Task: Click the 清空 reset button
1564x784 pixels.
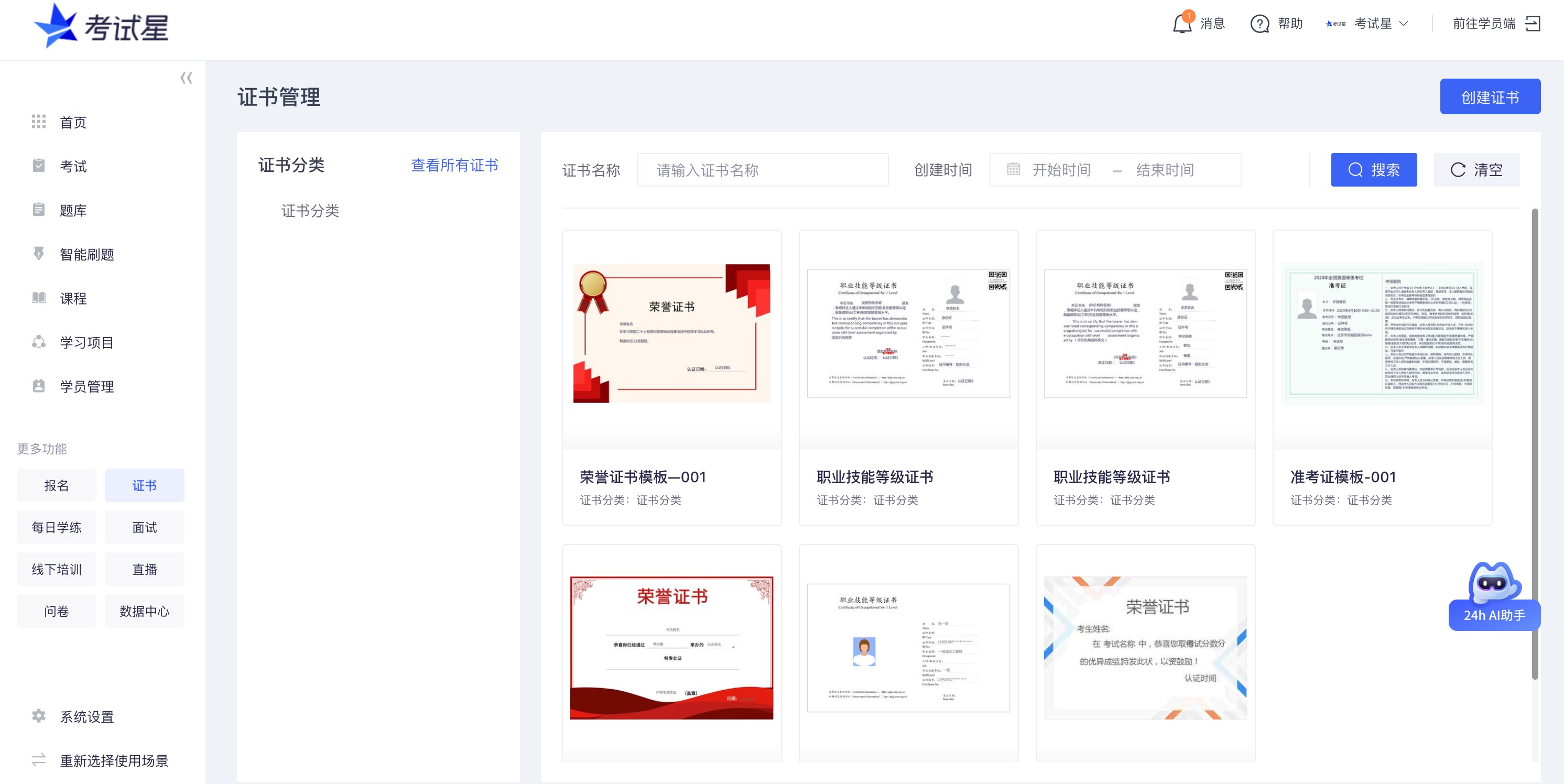Action: (x=1476, y=170)
